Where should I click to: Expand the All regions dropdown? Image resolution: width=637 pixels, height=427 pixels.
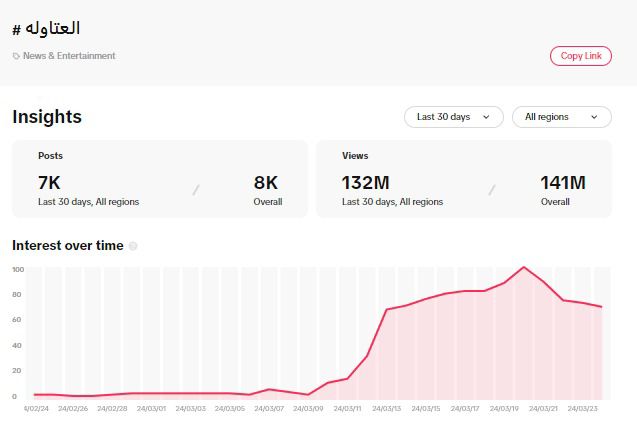pos(561,117)
